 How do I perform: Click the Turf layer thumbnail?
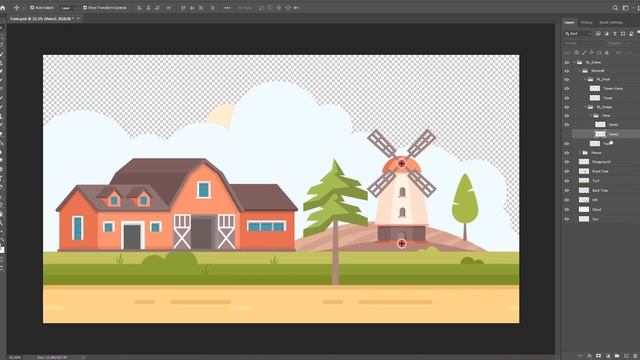pyautogui.click(x=584, y=181)
